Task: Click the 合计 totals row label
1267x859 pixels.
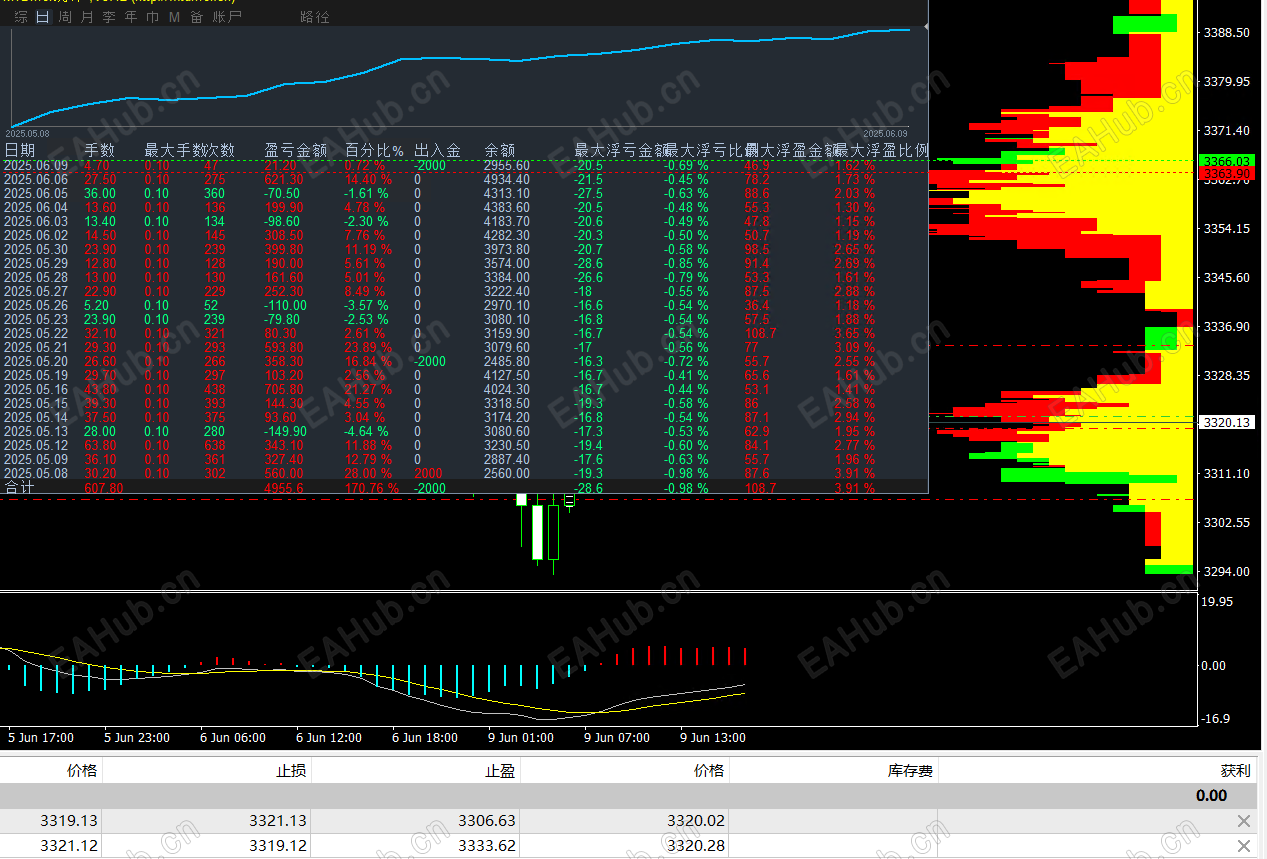Action: (19, 488)
